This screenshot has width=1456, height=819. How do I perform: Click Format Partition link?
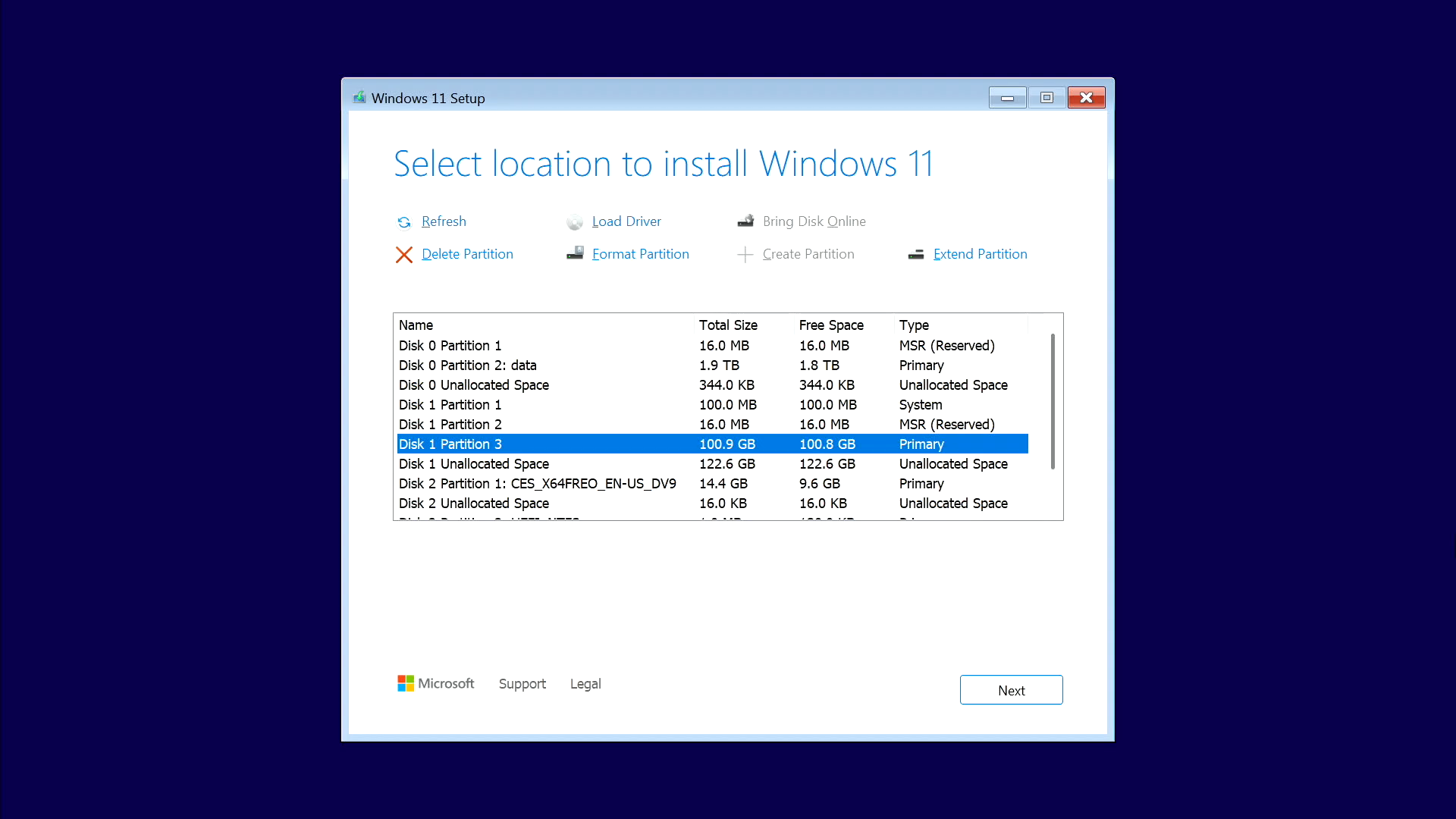pos(640,254)
